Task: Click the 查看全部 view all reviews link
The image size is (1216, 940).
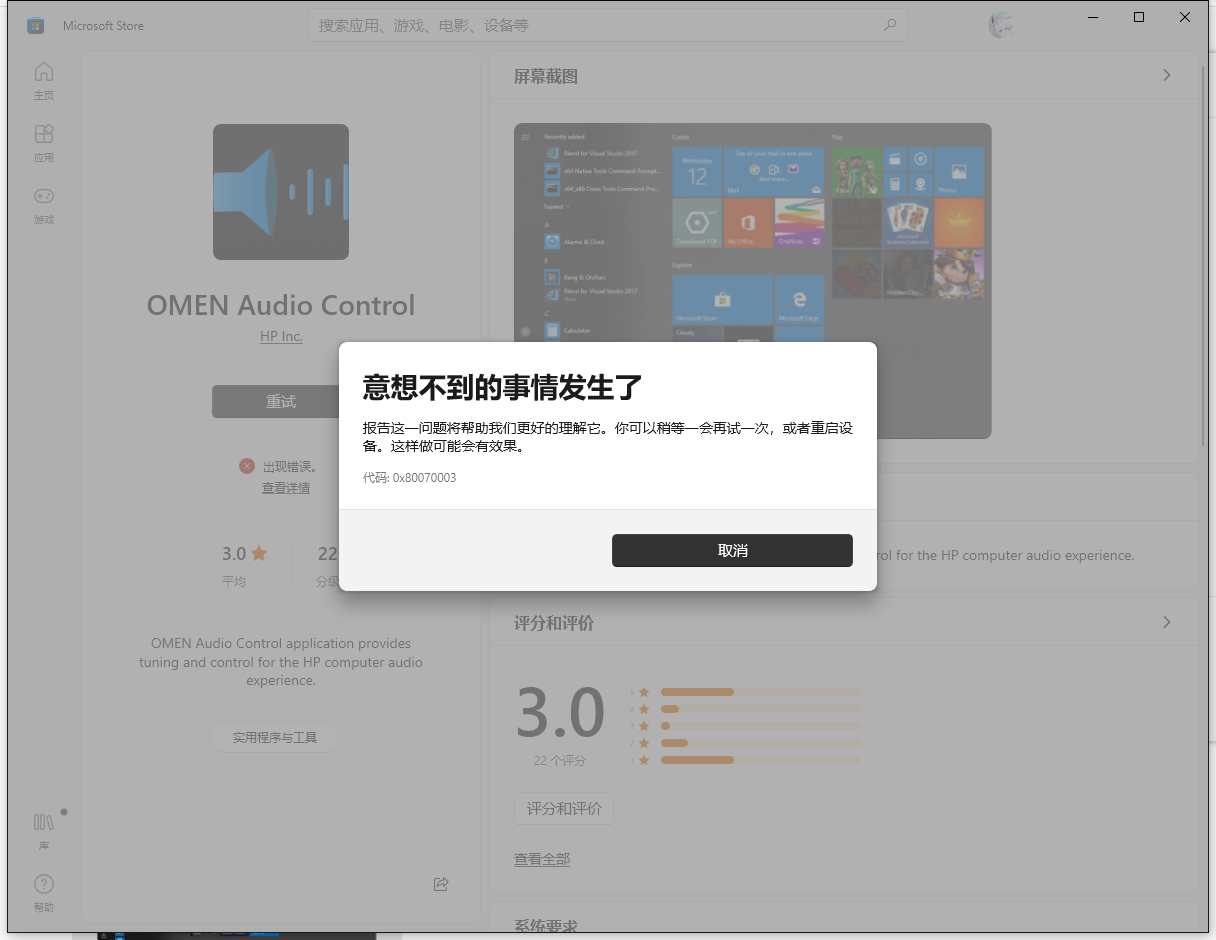Action: coord(541,858)
